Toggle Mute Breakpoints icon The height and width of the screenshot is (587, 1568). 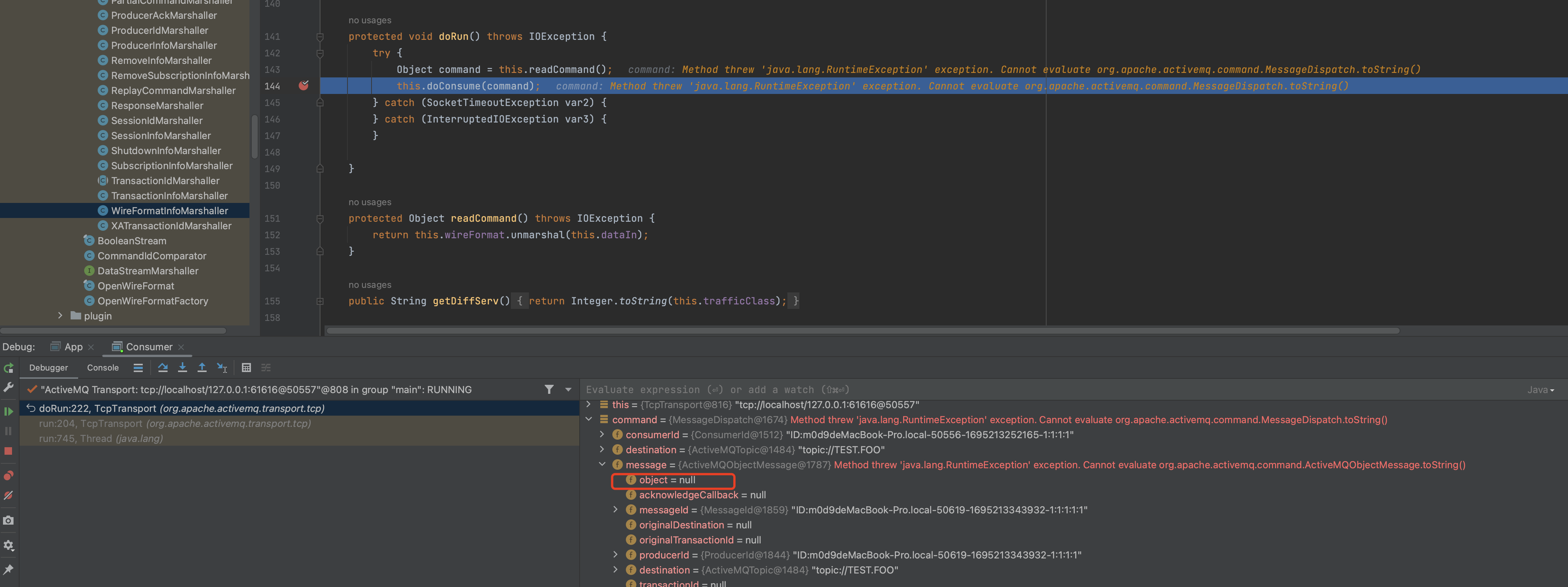pos(9,496)
